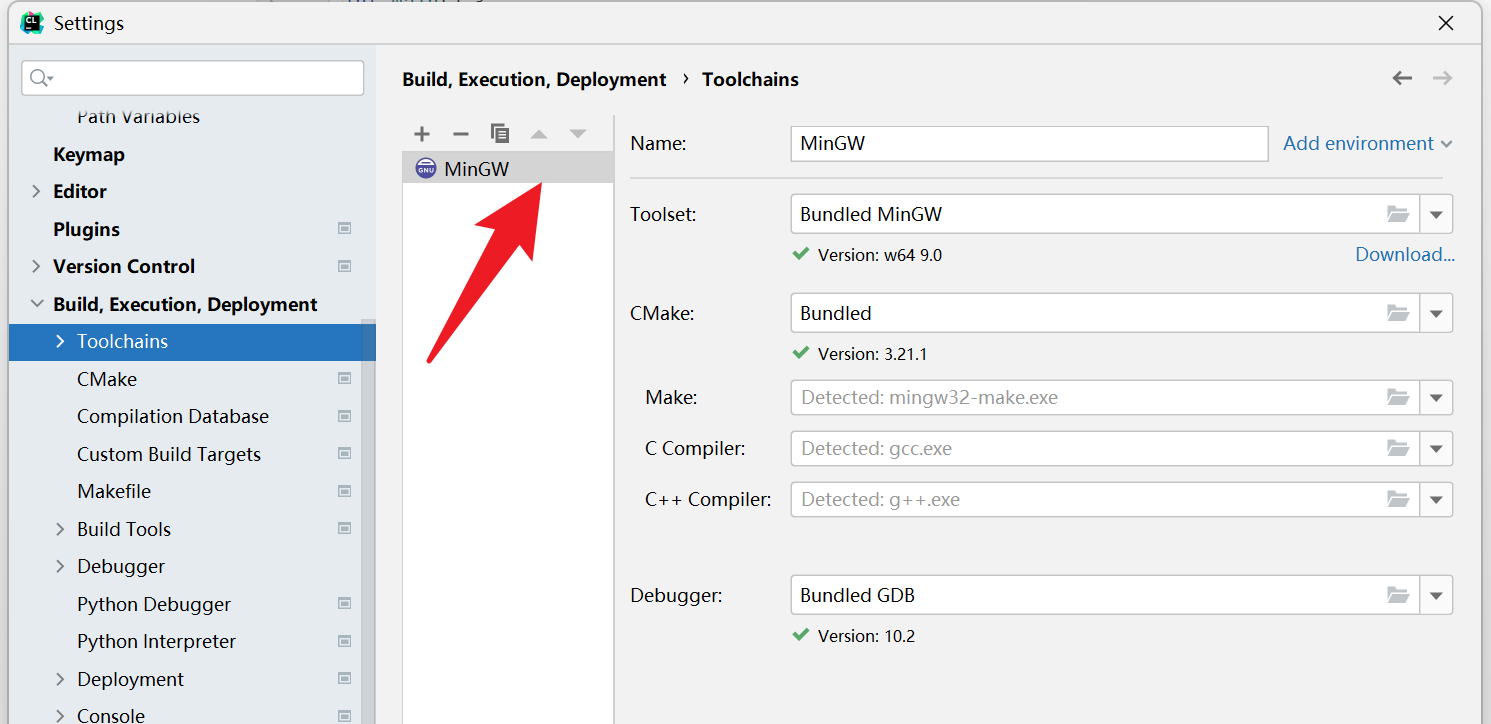Screen dimensions: 1491x724
Task: Click the settings tree scrollbar
Action: click(x=368, y=520)
